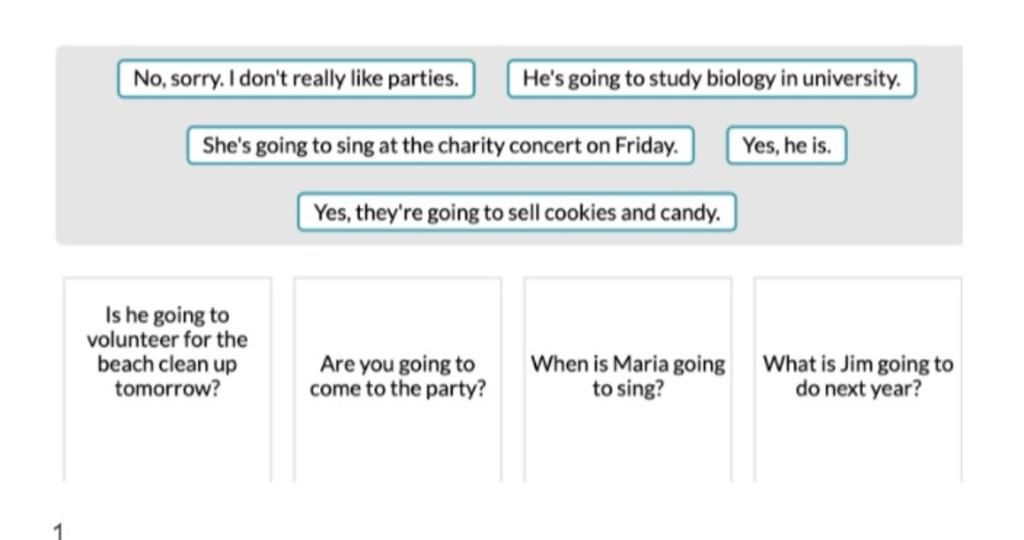The width and height of the screenshot is (1024, 540).
Task: Choose "She's going to sing at the charity concert" chip
Action: (x=440, y=146)
